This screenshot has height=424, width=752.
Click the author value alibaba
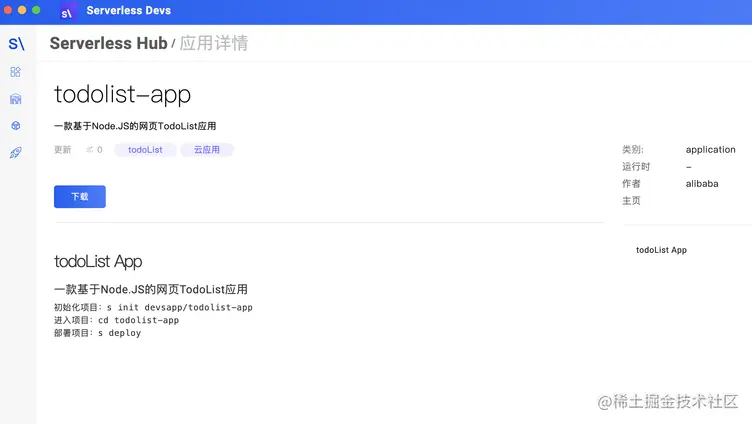click(x=702, y=184)
